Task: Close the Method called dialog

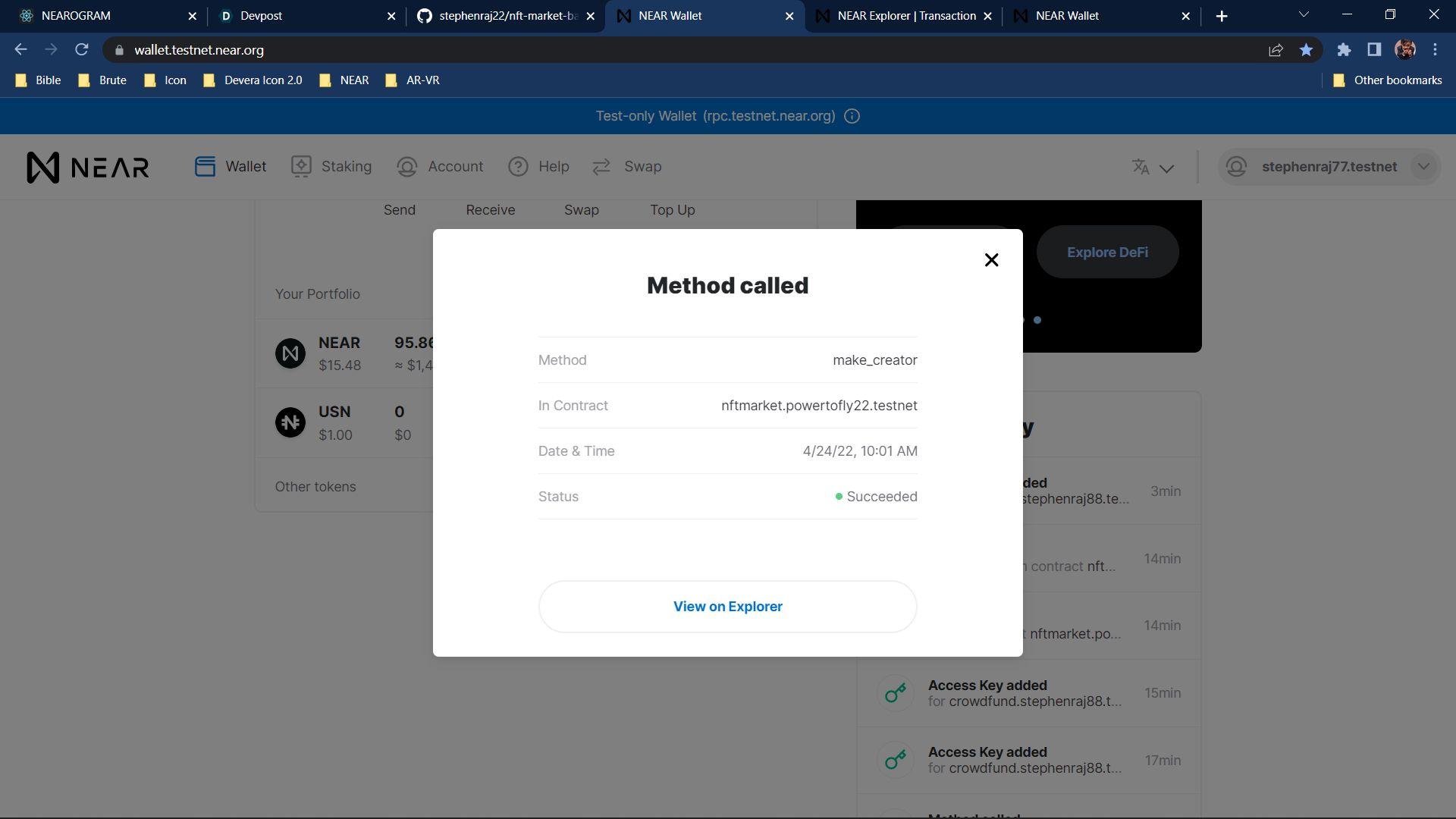Action: 991,260
